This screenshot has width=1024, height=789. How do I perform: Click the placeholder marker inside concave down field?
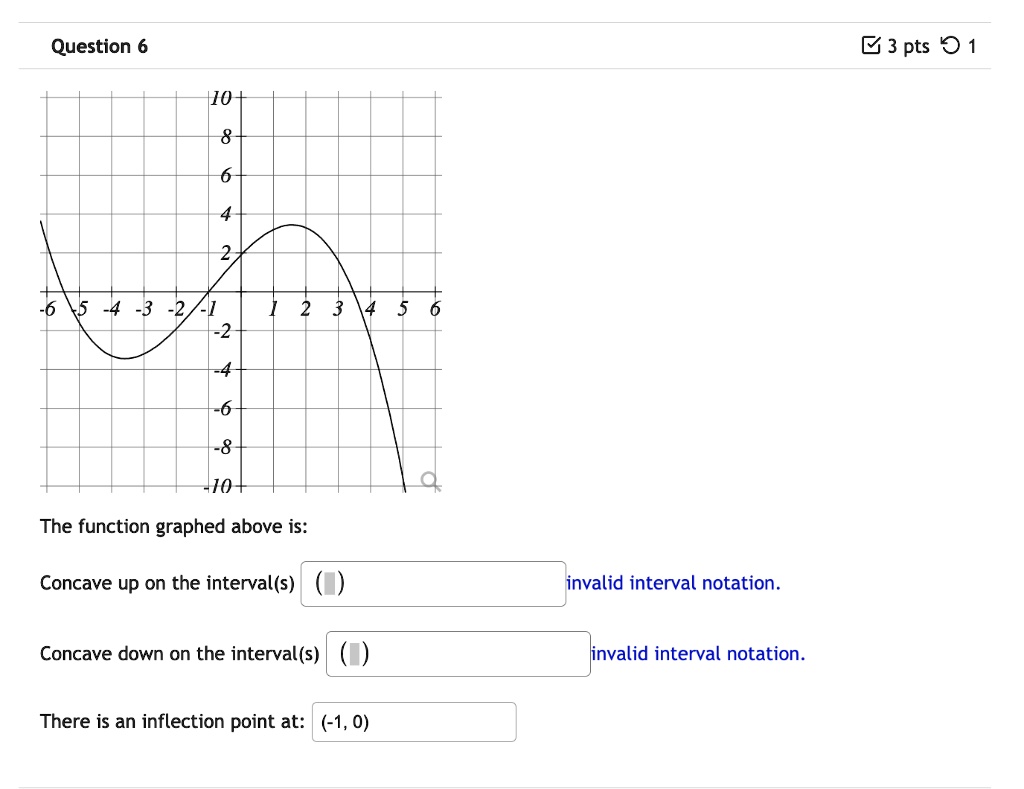click(356, 653)
